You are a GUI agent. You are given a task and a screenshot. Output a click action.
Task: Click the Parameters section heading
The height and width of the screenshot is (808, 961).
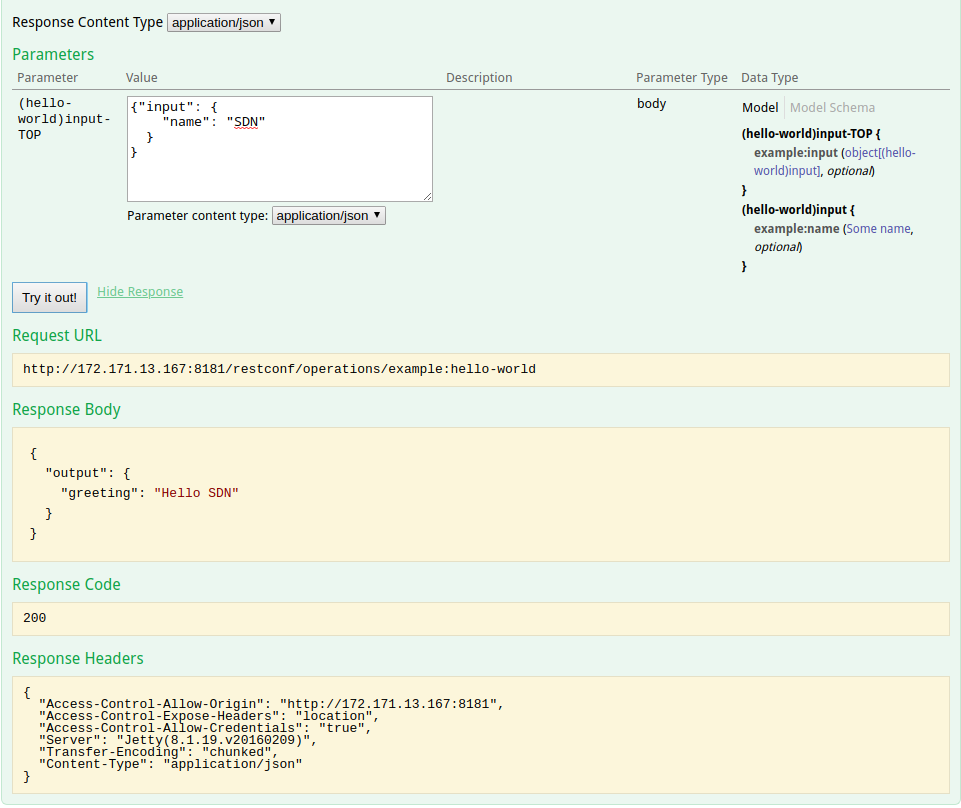53,55
